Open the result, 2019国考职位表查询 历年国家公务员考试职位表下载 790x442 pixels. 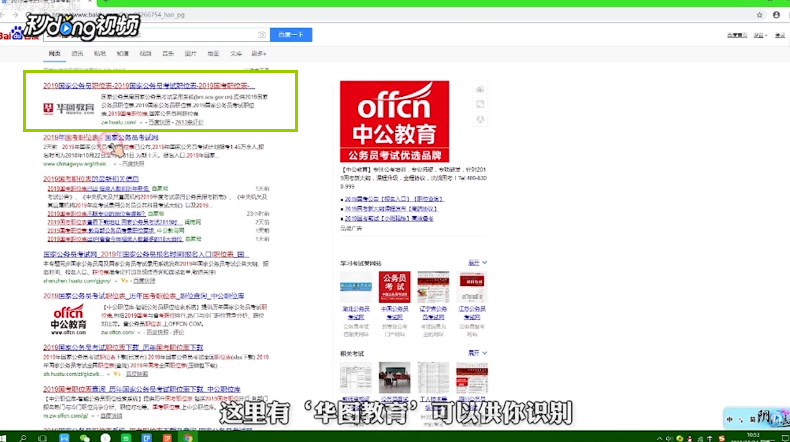[142, 389]
